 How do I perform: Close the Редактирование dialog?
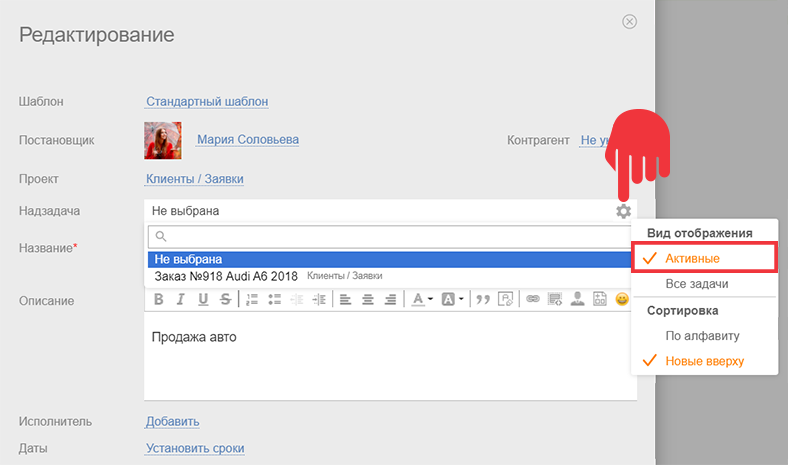[630, 22]
